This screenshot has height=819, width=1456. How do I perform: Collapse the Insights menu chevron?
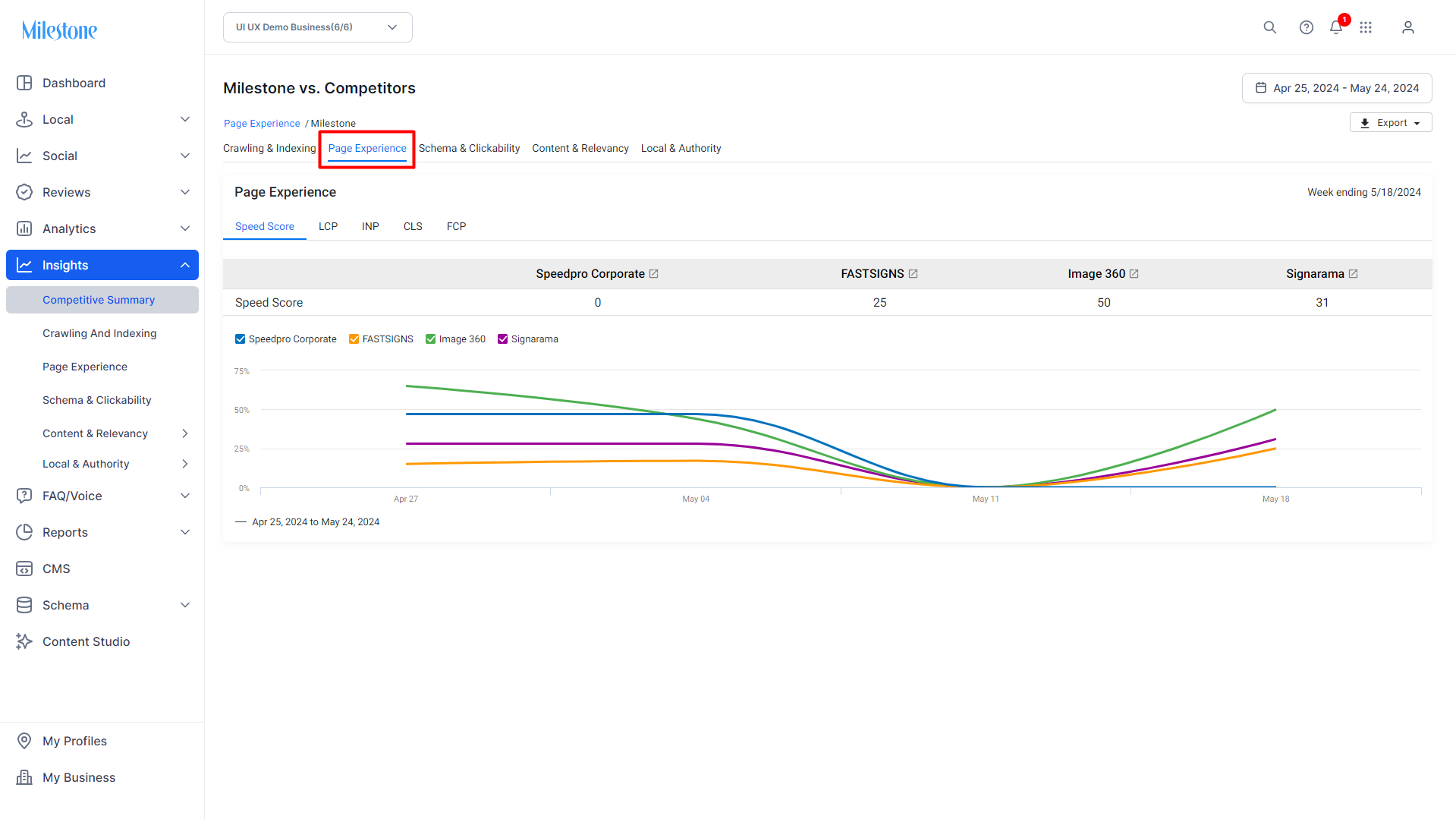[x=185, y=265]
